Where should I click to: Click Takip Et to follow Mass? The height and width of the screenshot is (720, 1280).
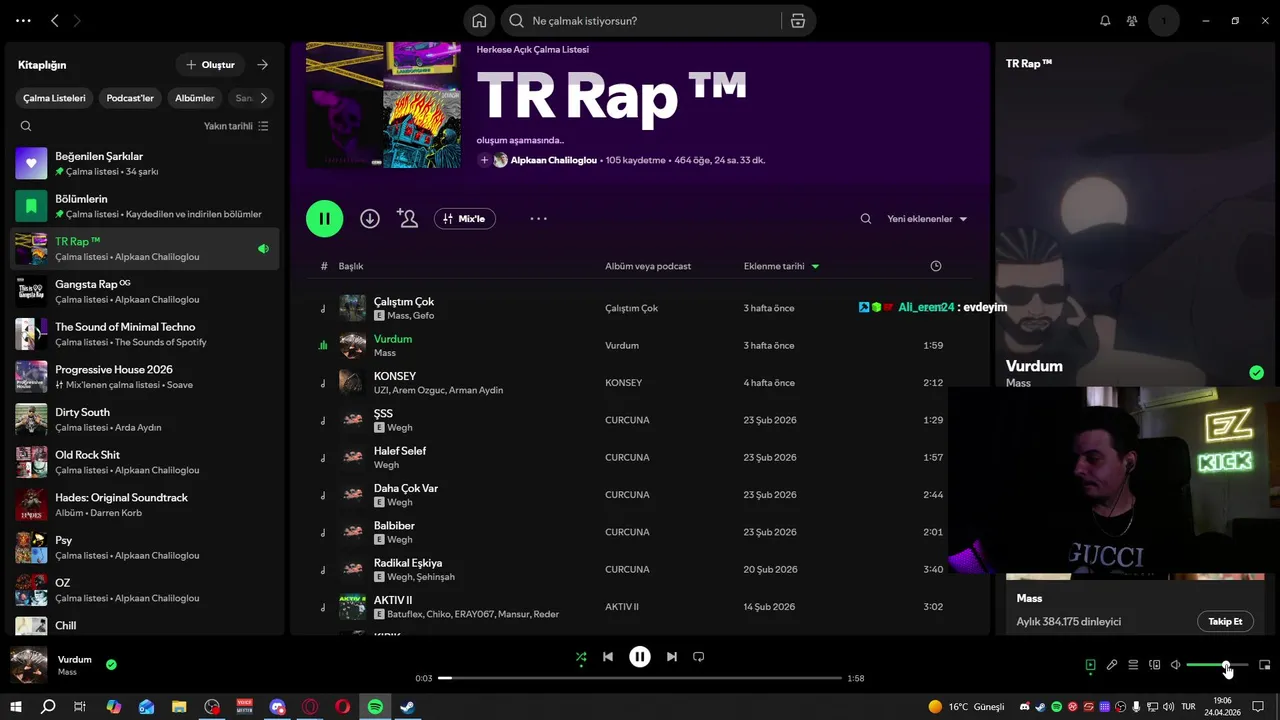tap(1225, 621)
